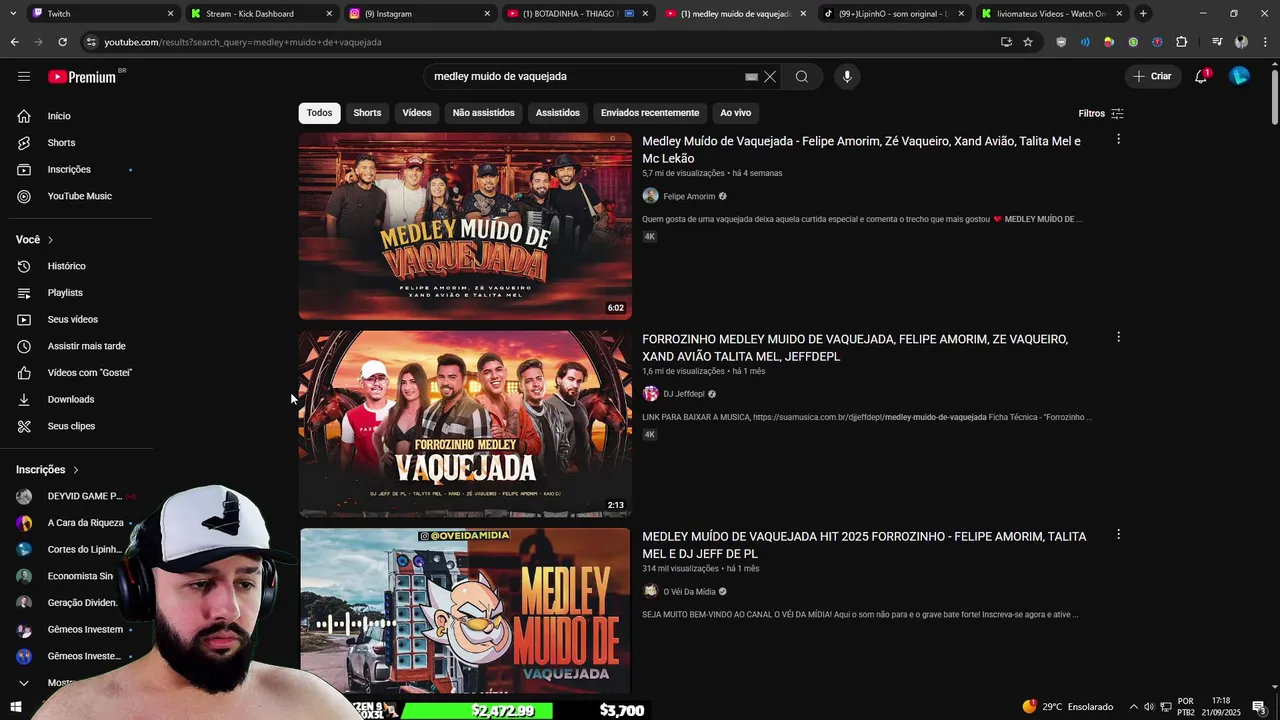Screen dimensions: 1280x720
Task: Select the Enviados recentemente chip
Action: click(x=650, y=113)
